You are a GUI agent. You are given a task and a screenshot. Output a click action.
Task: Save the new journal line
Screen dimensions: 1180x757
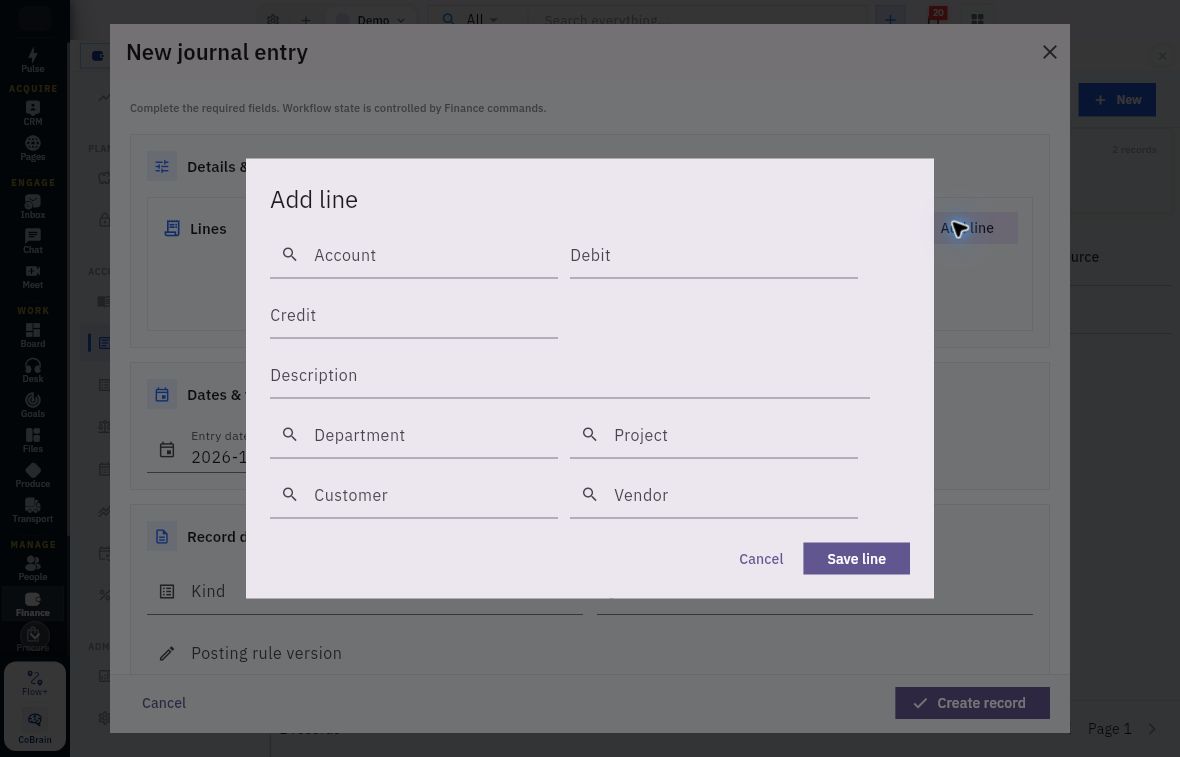856,558
